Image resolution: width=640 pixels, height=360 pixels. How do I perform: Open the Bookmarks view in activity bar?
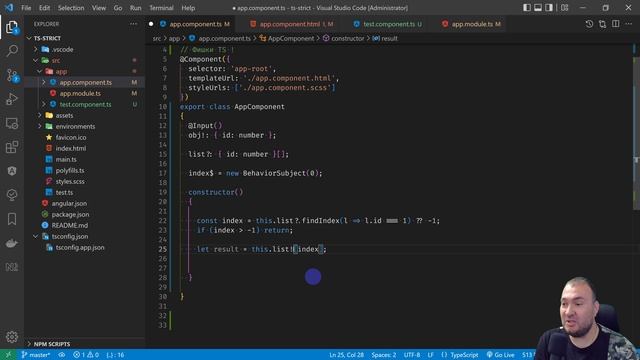pos(12,219)
